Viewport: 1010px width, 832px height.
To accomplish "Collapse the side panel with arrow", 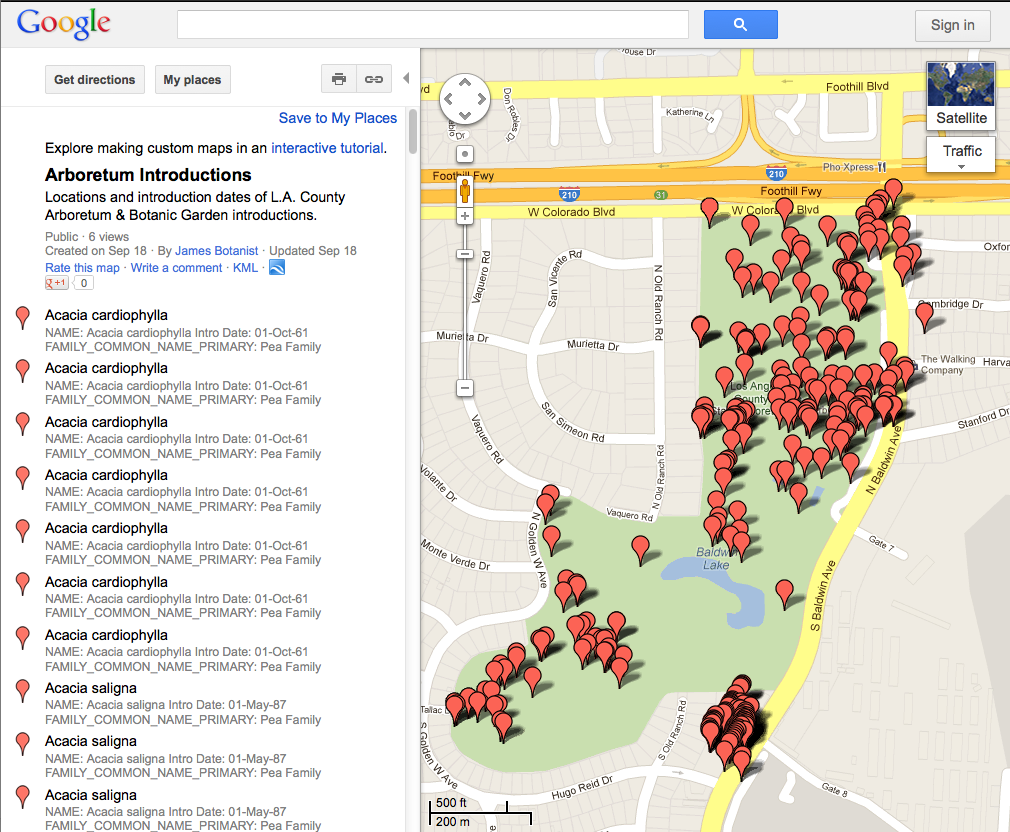I will pyautogui.click(x=406, y=79).
